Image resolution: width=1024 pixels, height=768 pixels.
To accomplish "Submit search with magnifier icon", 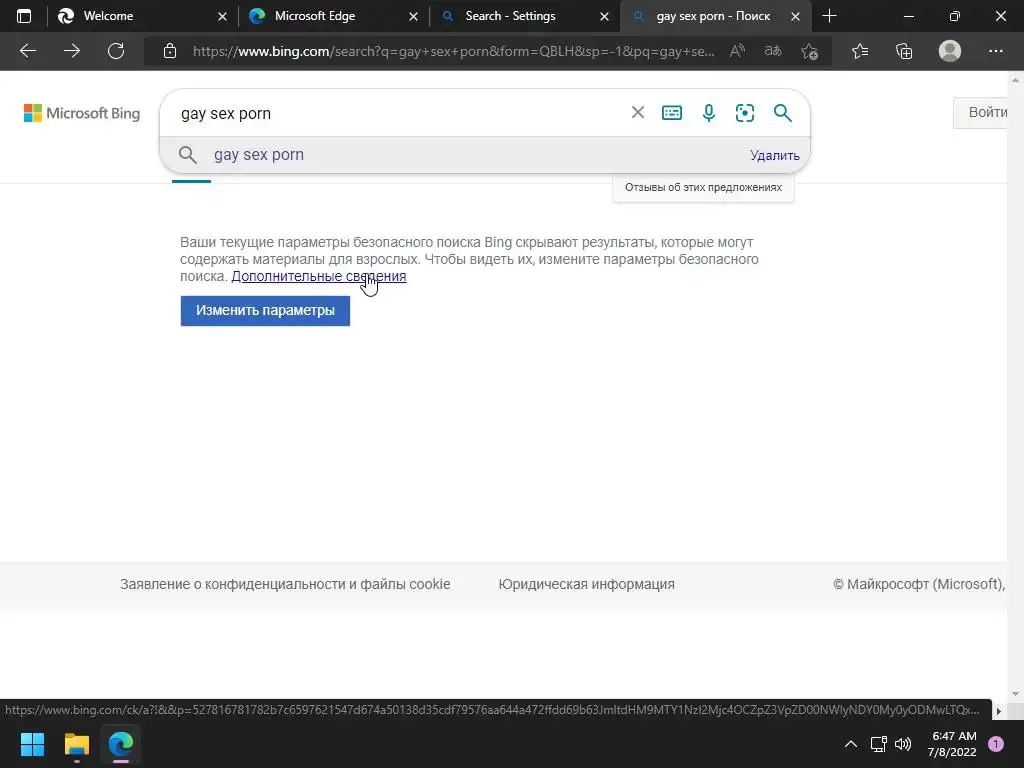I will pyautogui.click(x=782, y=112).
